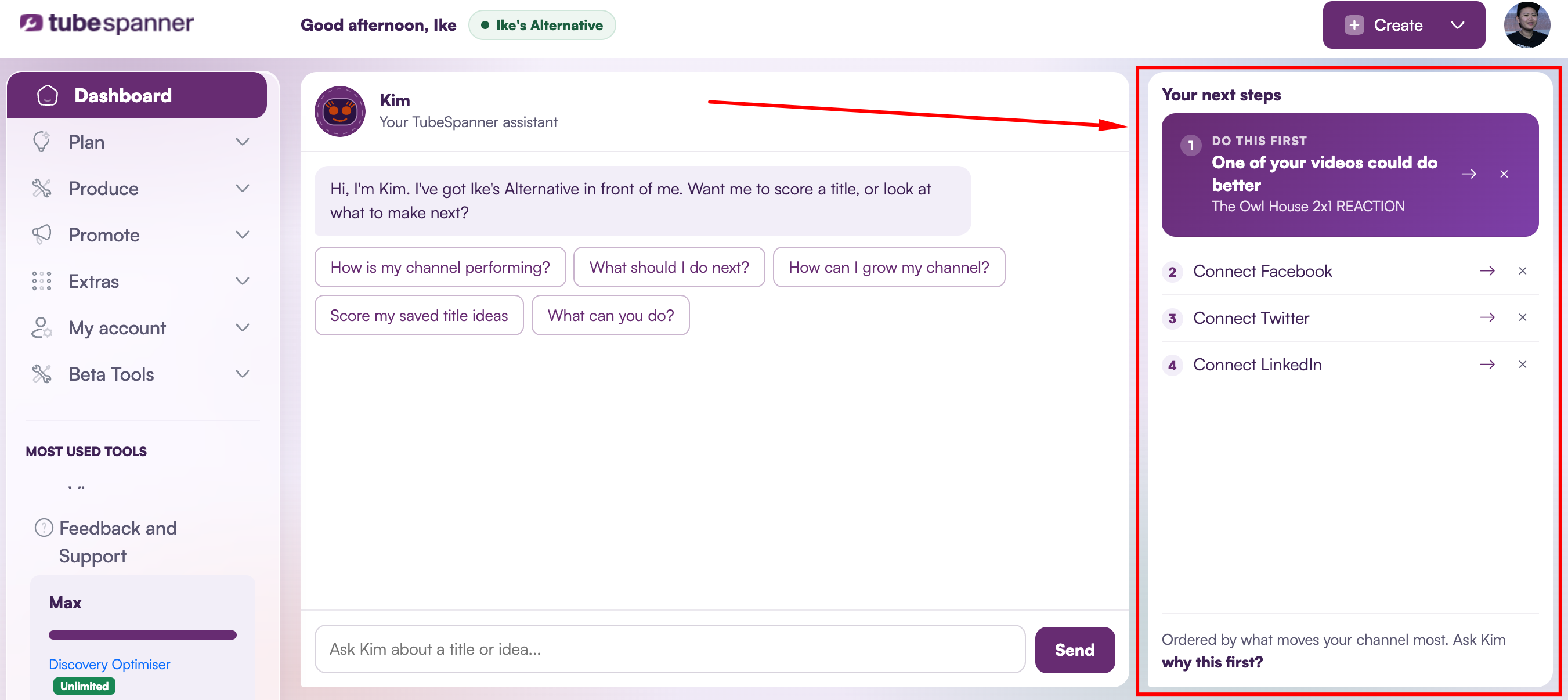Click the Plan lightbulb icon
The height and width of the screenshot is (700, 1568).
point(41,142)
